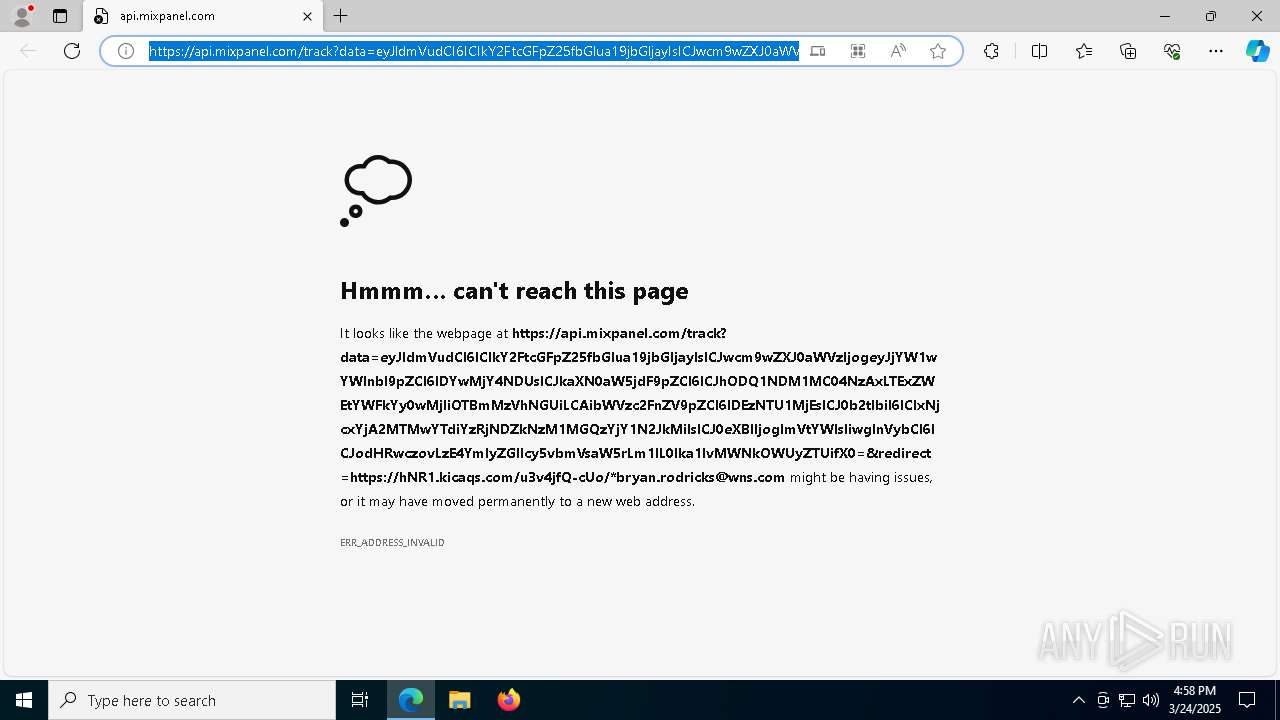The height and width of the screenshot is (720, 1280).
Task: Close the api.mixpanel.com tab
Action: 307,16
